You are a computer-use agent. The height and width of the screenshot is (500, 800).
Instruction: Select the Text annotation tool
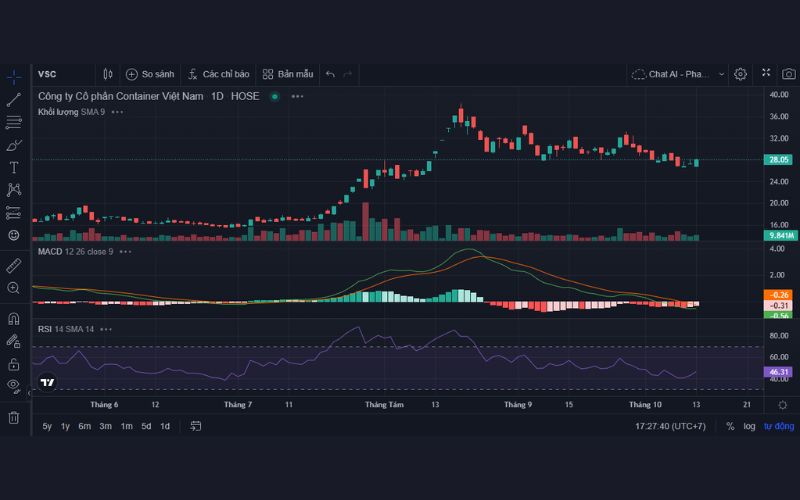[14, 167]
